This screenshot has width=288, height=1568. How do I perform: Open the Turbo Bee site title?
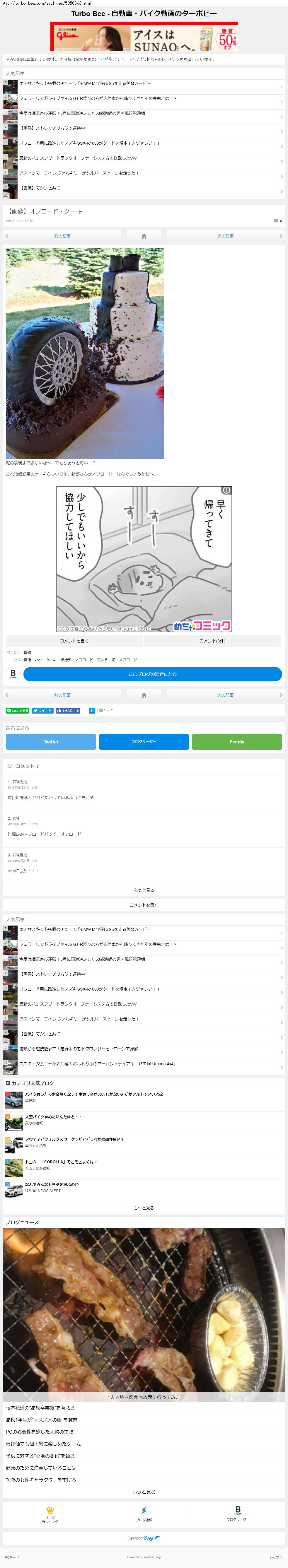144,13
